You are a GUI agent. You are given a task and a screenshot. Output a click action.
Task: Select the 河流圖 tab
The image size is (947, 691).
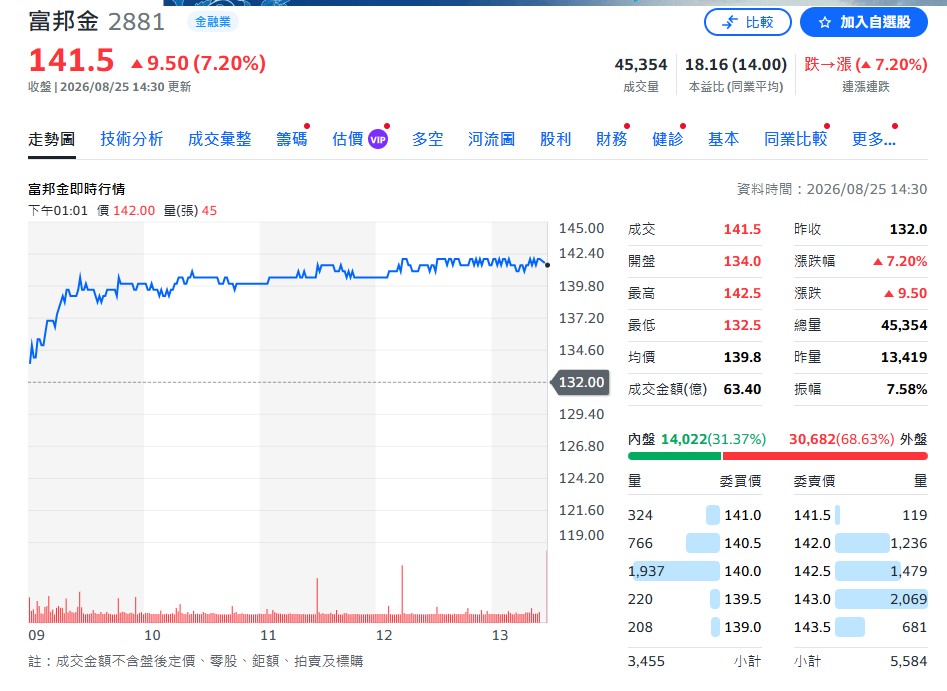point(492,139)
